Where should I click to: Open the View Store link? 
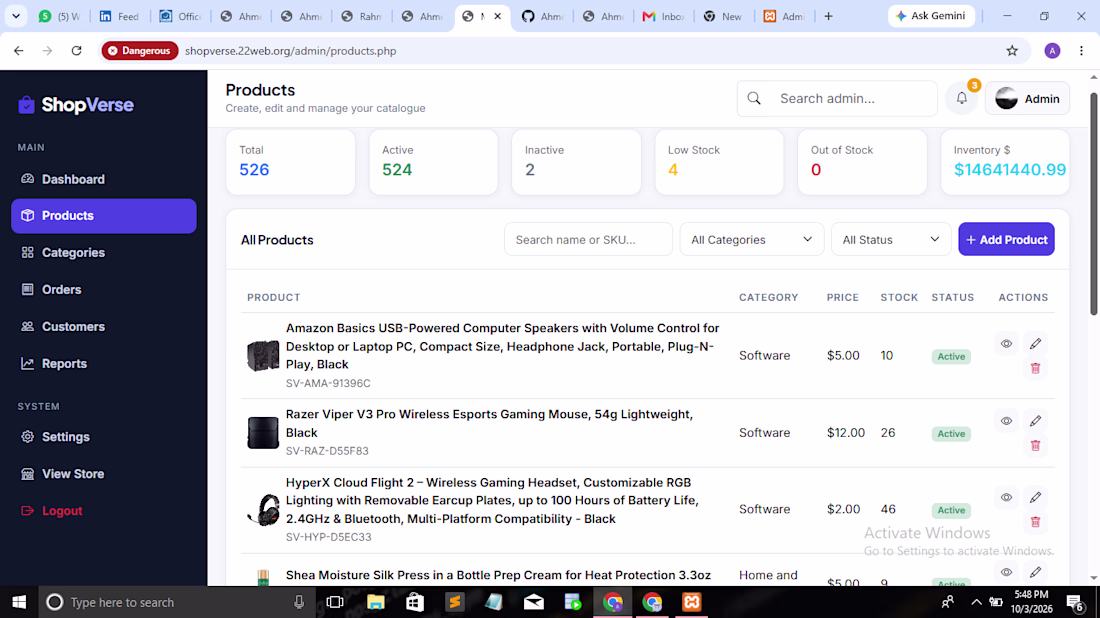tap(104, 474)
